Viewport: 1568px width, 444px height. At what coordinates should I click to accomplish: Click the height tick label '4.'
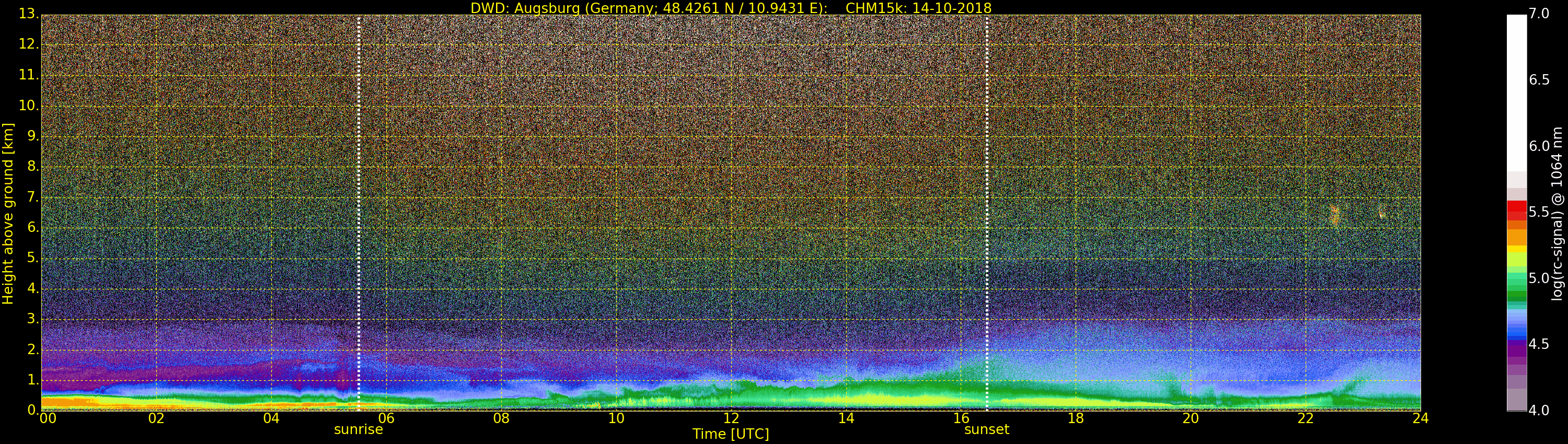tap(33, 288)
